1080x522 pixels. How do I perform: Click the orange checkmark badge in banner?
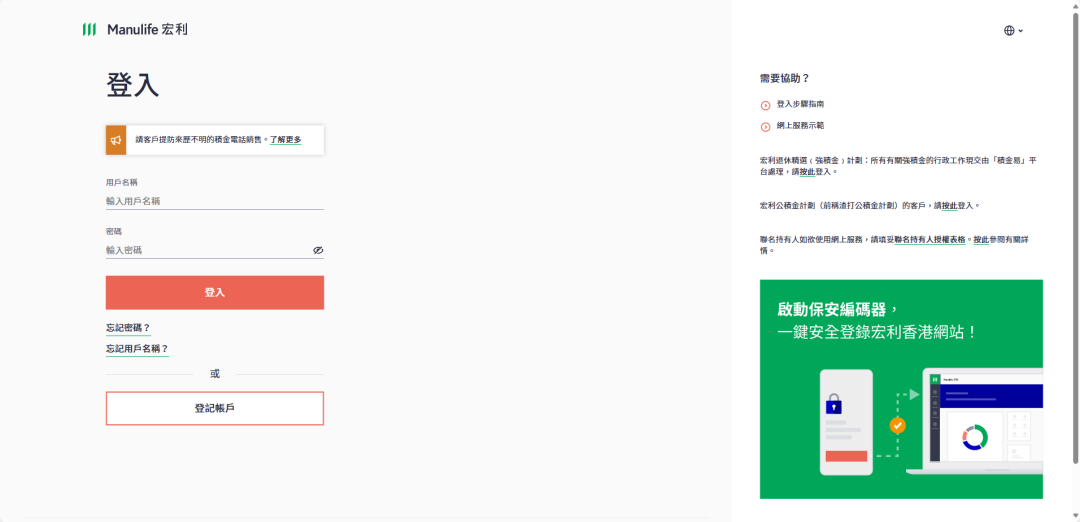click(x=898, y=425)
